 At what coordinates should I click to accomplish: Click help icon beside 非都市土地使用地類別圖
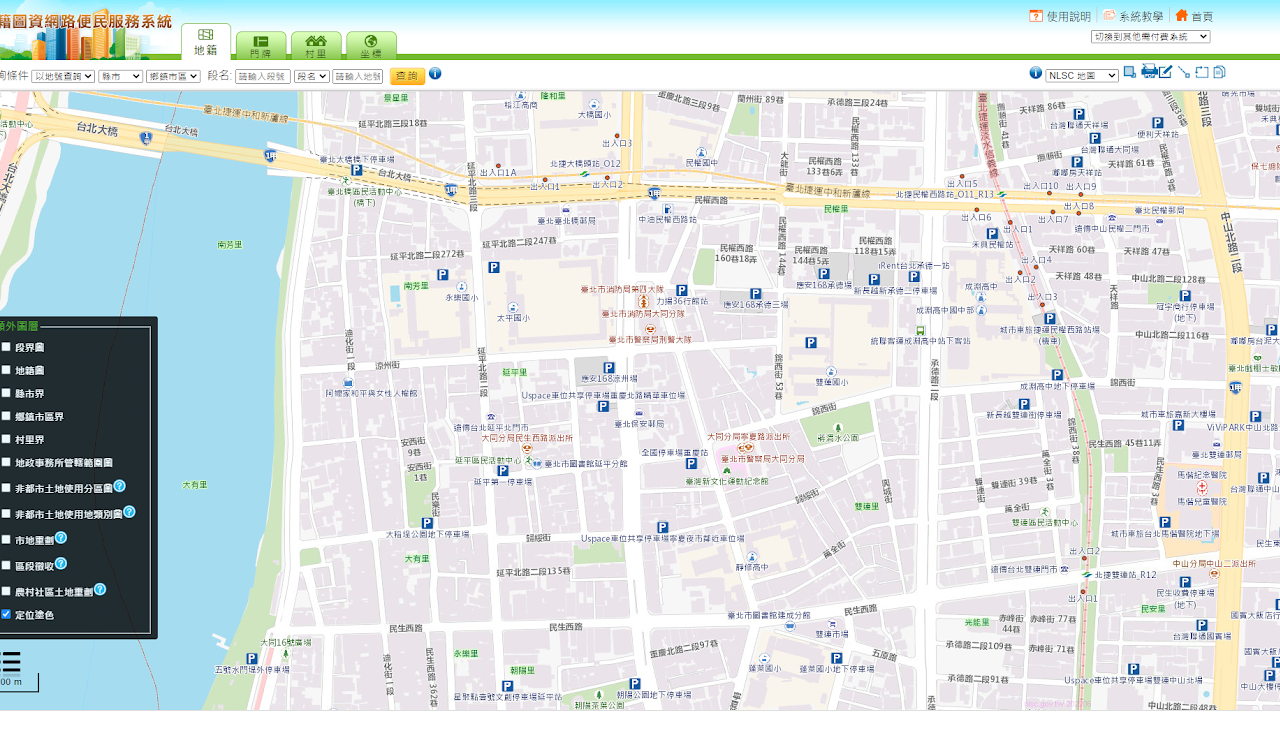point(129,512)
